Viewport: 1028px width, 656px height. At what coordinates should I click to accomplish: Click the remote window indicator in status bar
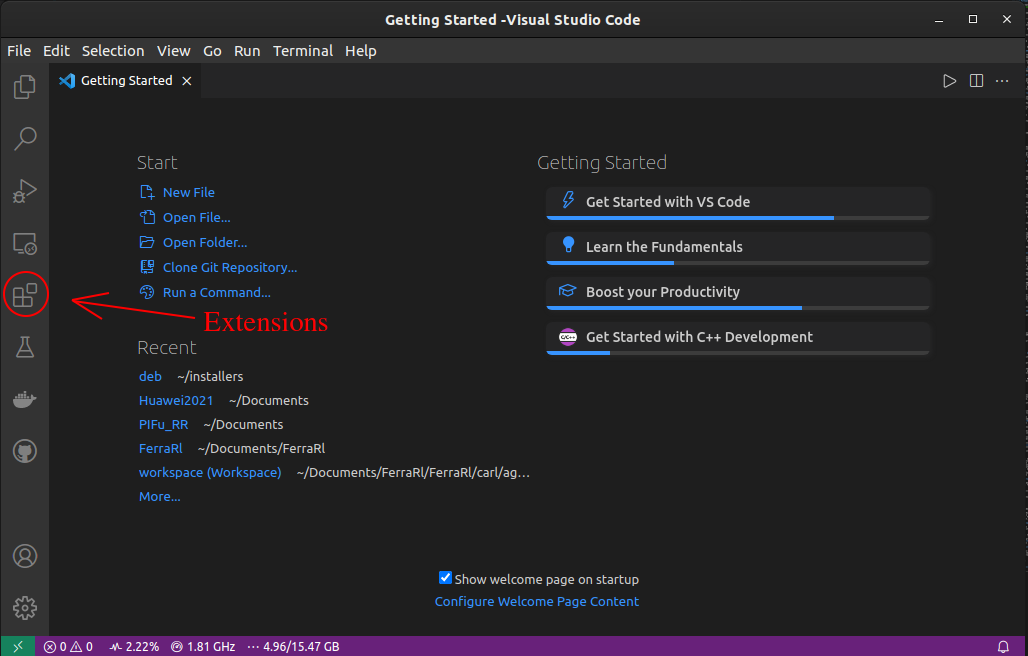pos(18,646)
